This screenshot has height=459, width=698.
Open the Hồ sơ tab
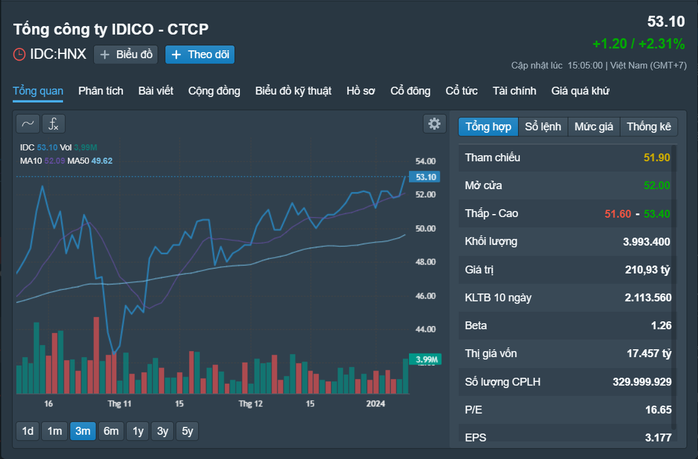[x=361, y=91]
